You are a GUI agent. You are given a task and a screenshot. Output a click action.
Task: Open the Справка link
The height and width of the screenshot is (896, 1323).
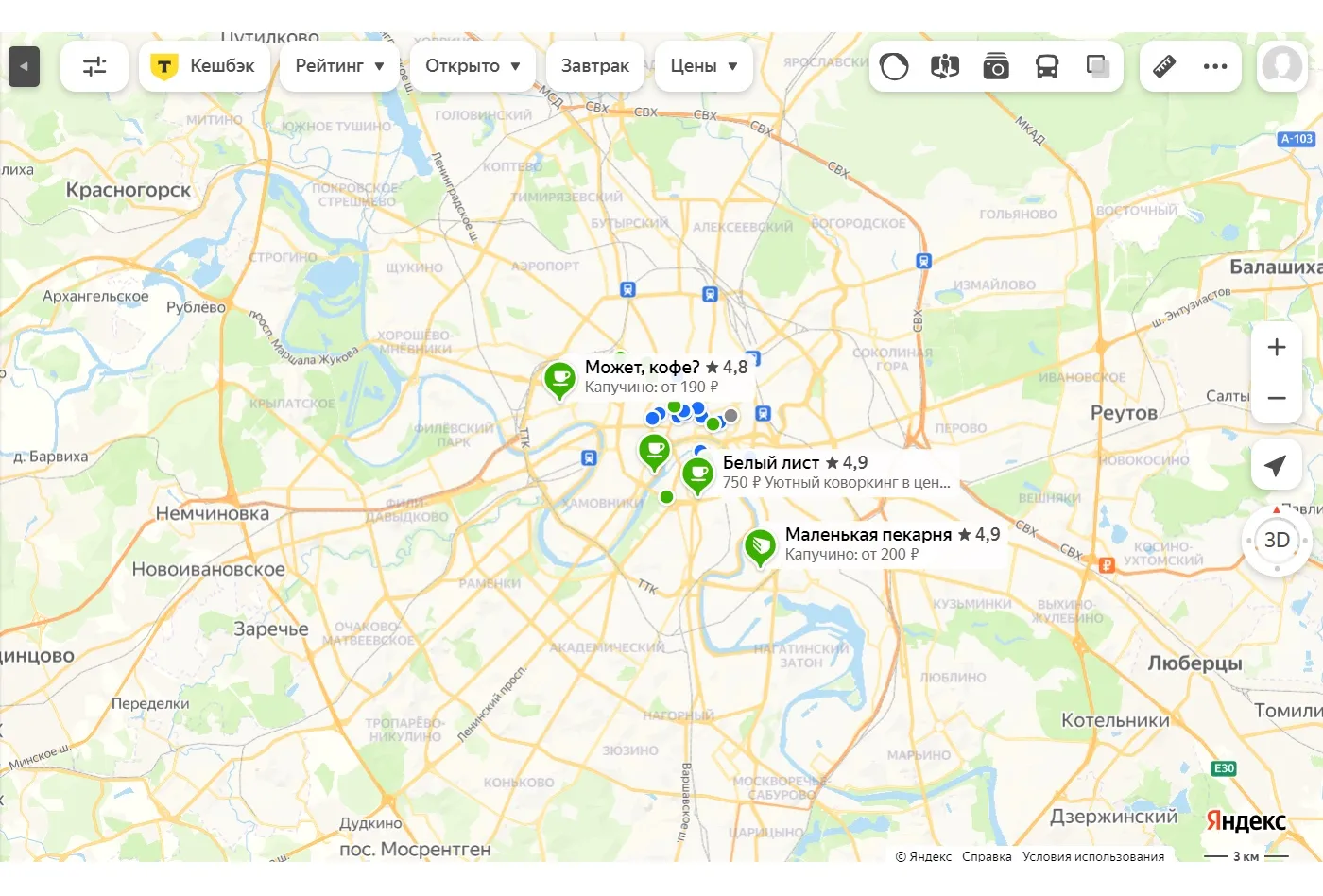(x=987, y=856)
